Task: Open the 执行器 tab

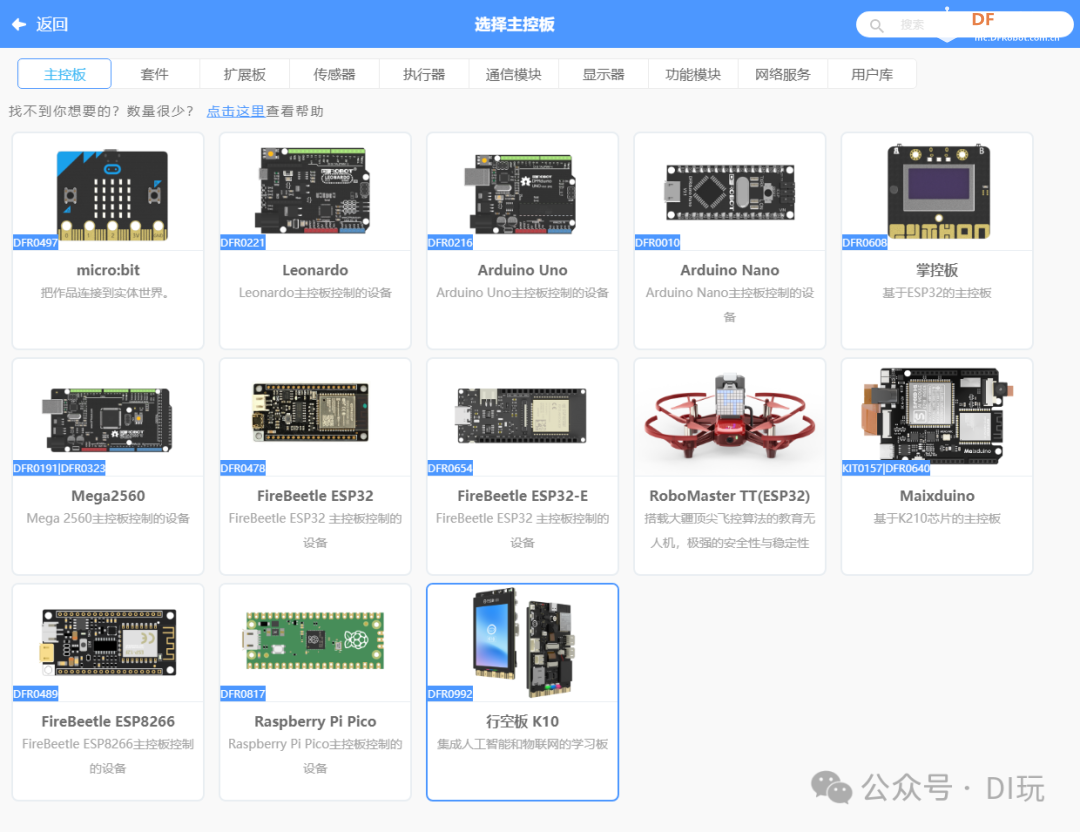Action: click(424, 74)
